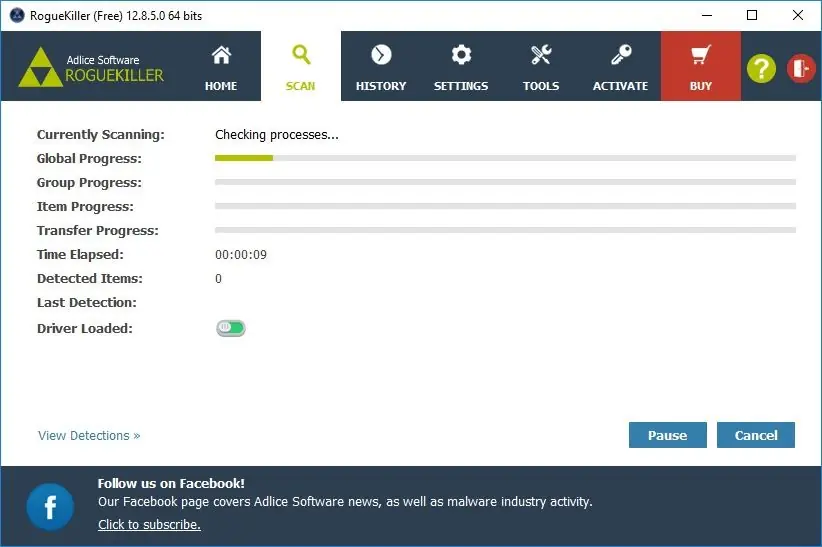The image size is (822, 547).
Task: Open help question mark icon
Action: 761,69
